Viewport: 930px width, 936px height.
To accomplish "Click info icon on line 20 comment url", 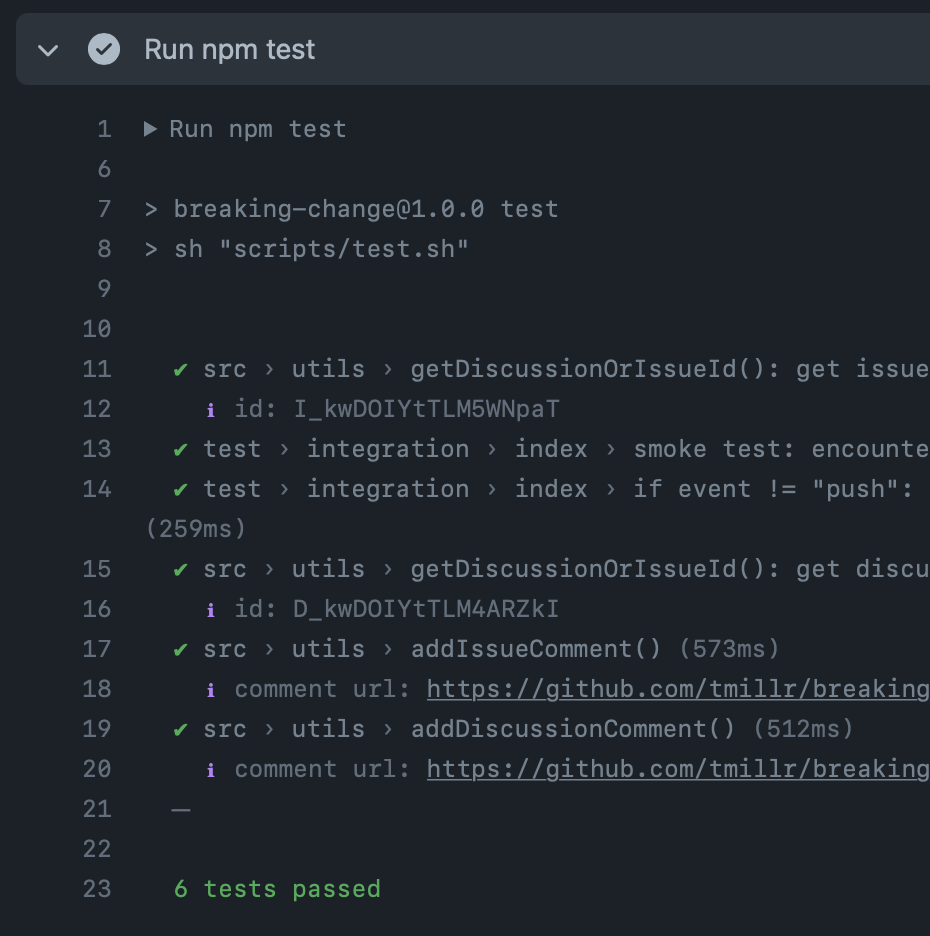I will point(210,770).
